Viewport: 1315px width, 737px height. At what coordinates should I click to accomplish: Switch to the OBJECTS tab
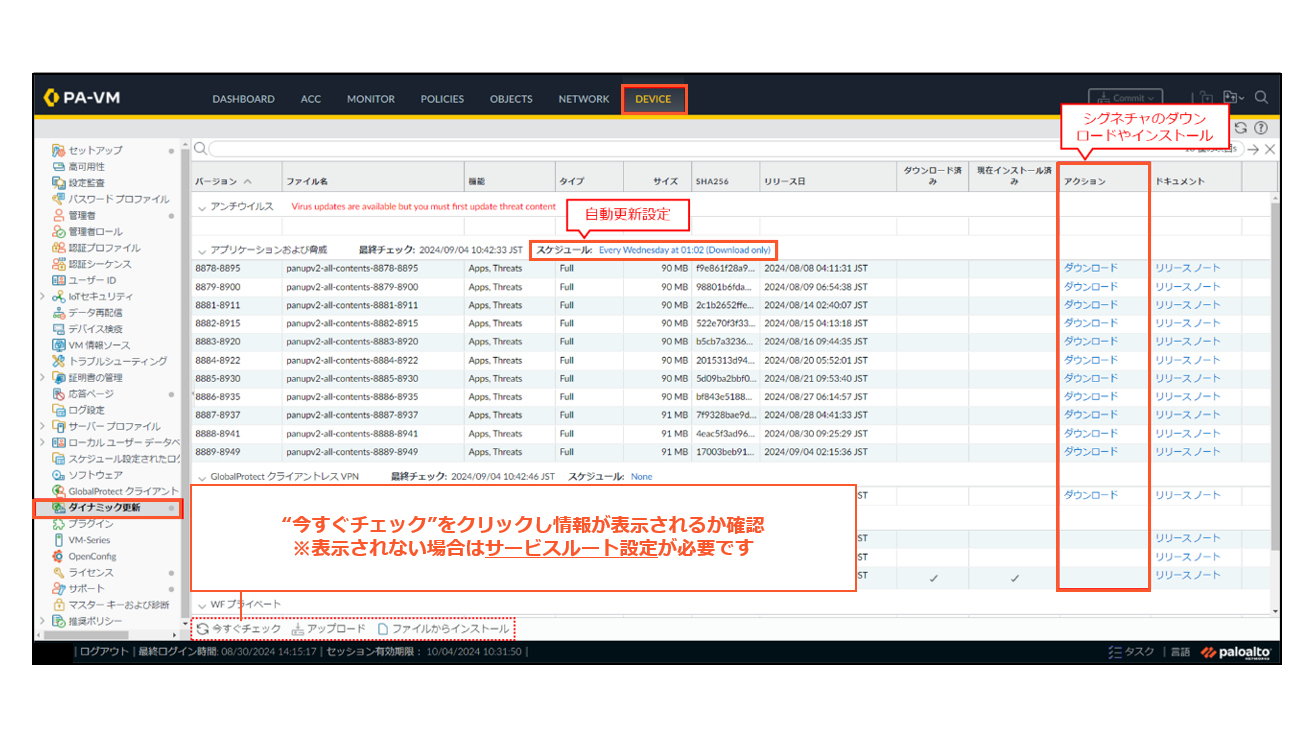(x=511, y=99)
